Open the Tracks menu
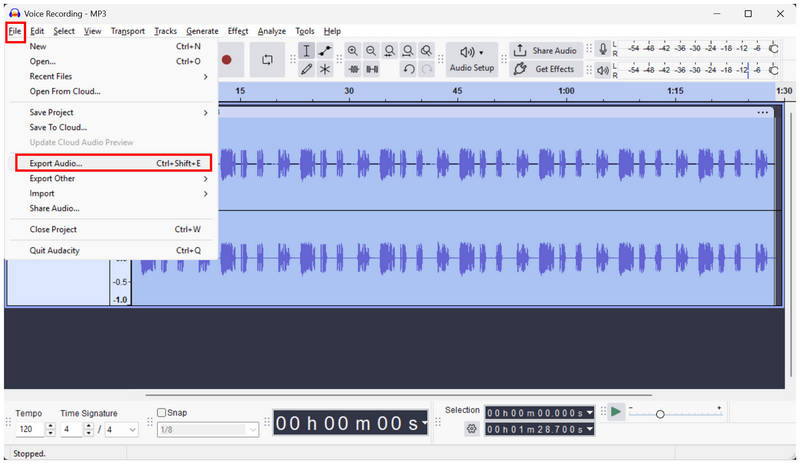Viewport: 800px width, 464px height. (x=165, y=31)
